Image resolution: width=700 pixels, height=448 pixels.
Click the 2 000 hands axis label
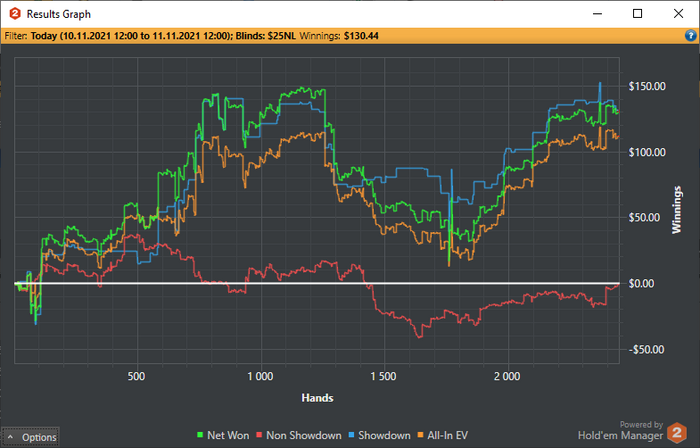click(x=507, y=377)
